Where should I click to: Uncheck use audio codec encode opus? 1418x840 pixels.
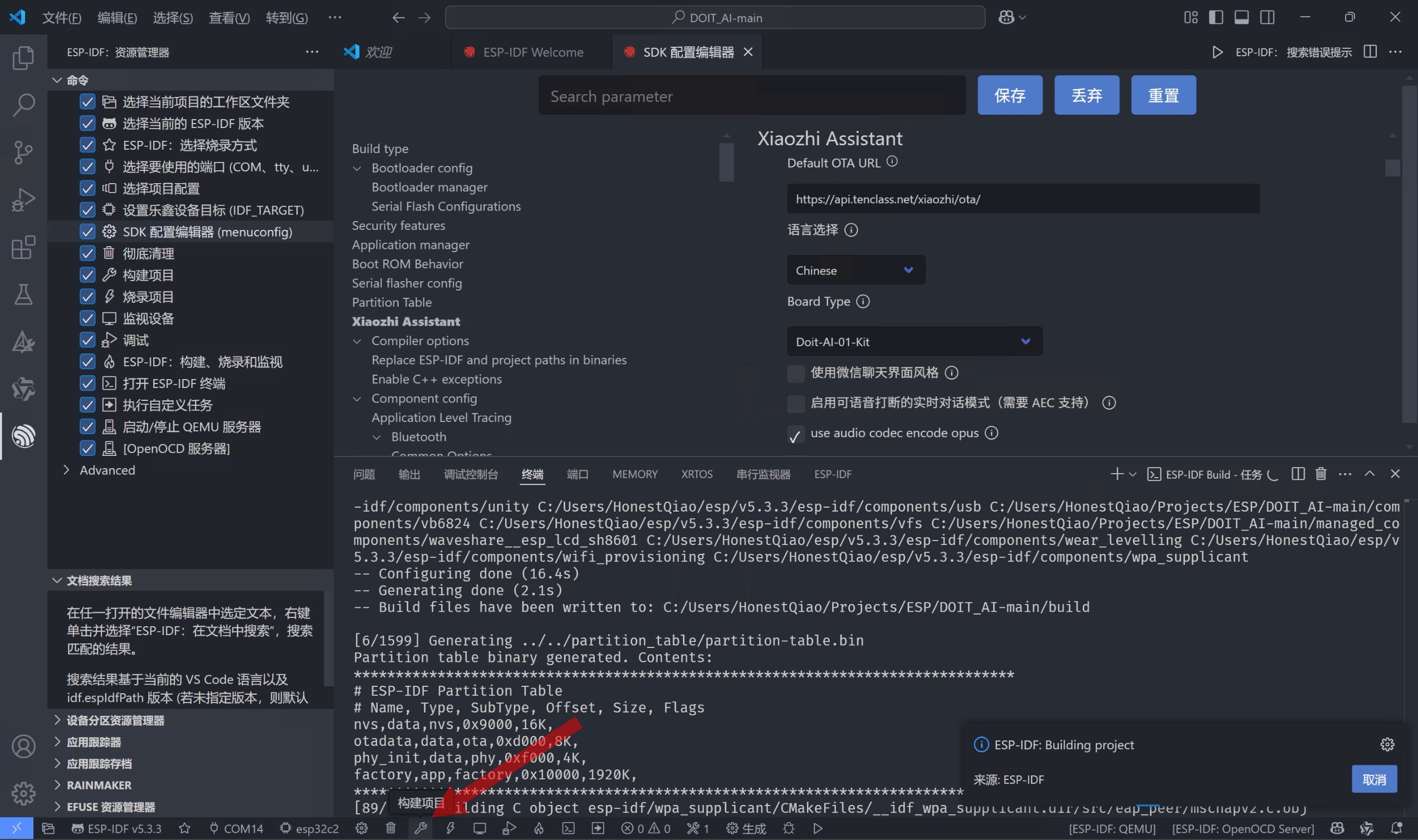click(796, 434)
